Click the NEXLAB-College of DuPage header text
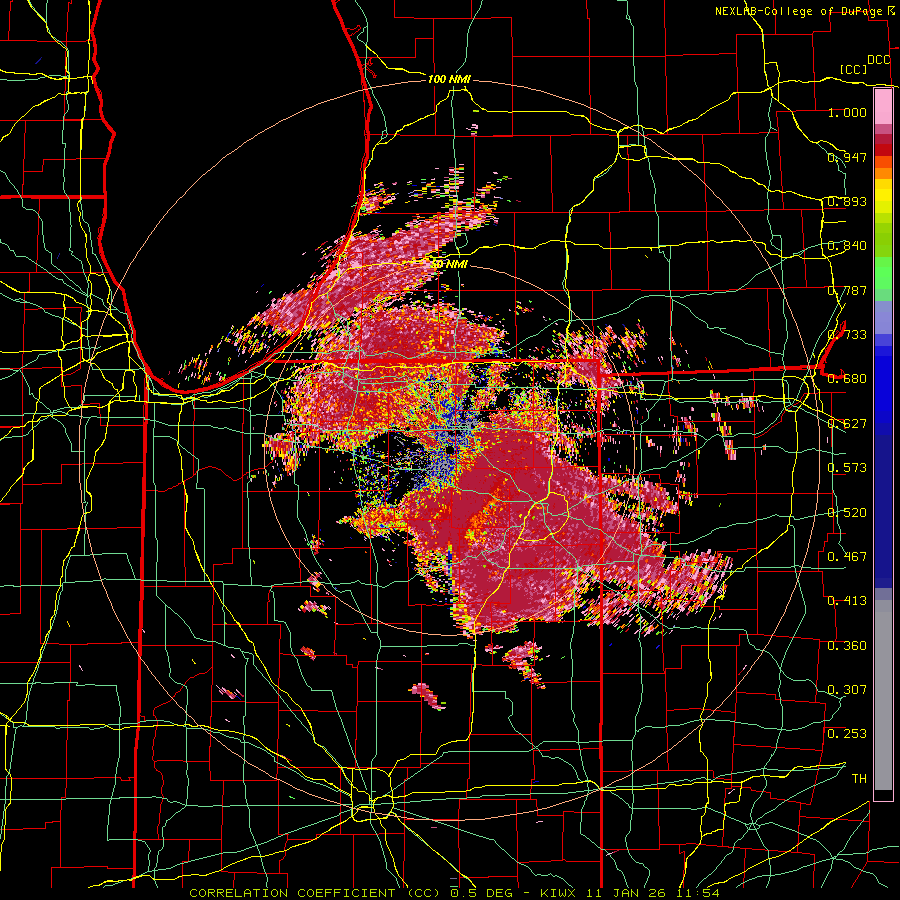The width and height of the screenshot is (900, 900). pos(799,11)
